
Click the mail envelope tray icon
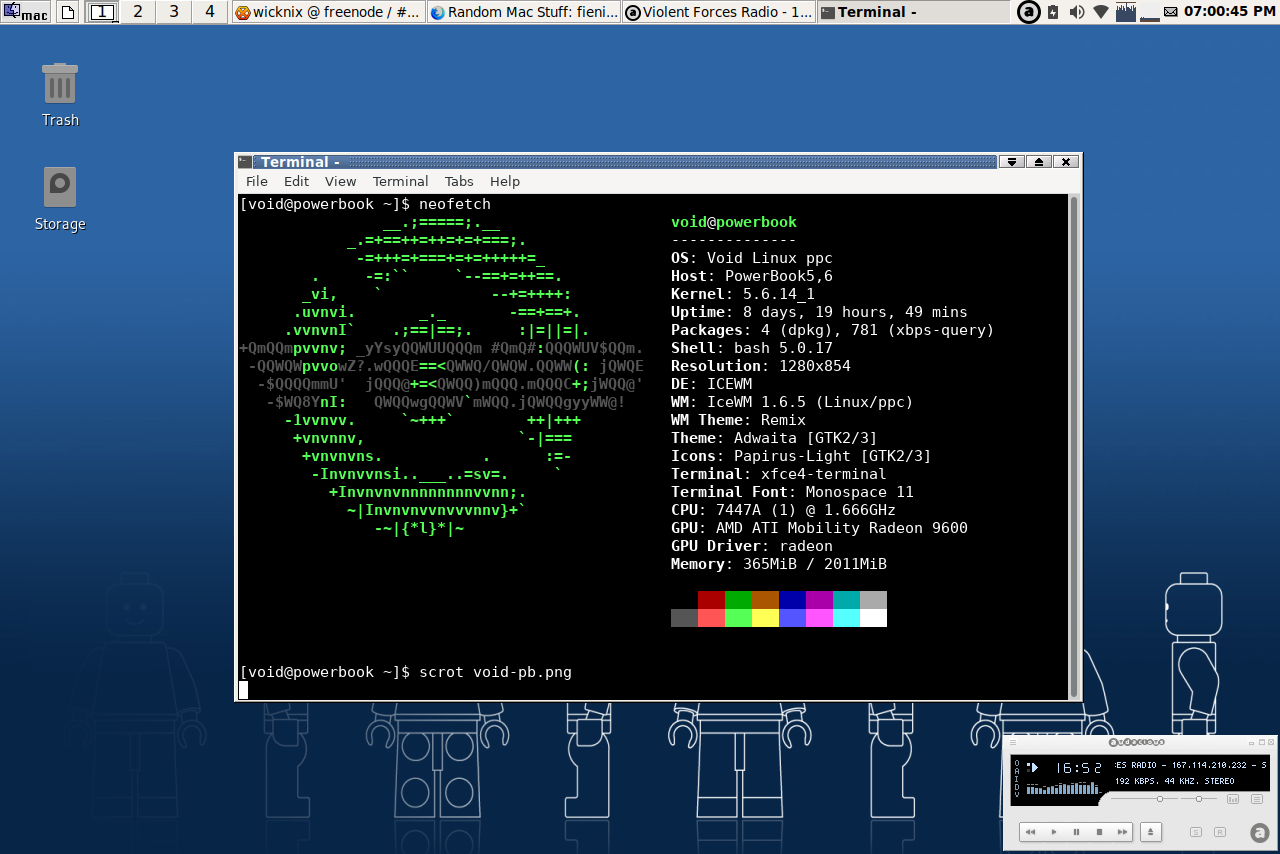point(1170,13)
